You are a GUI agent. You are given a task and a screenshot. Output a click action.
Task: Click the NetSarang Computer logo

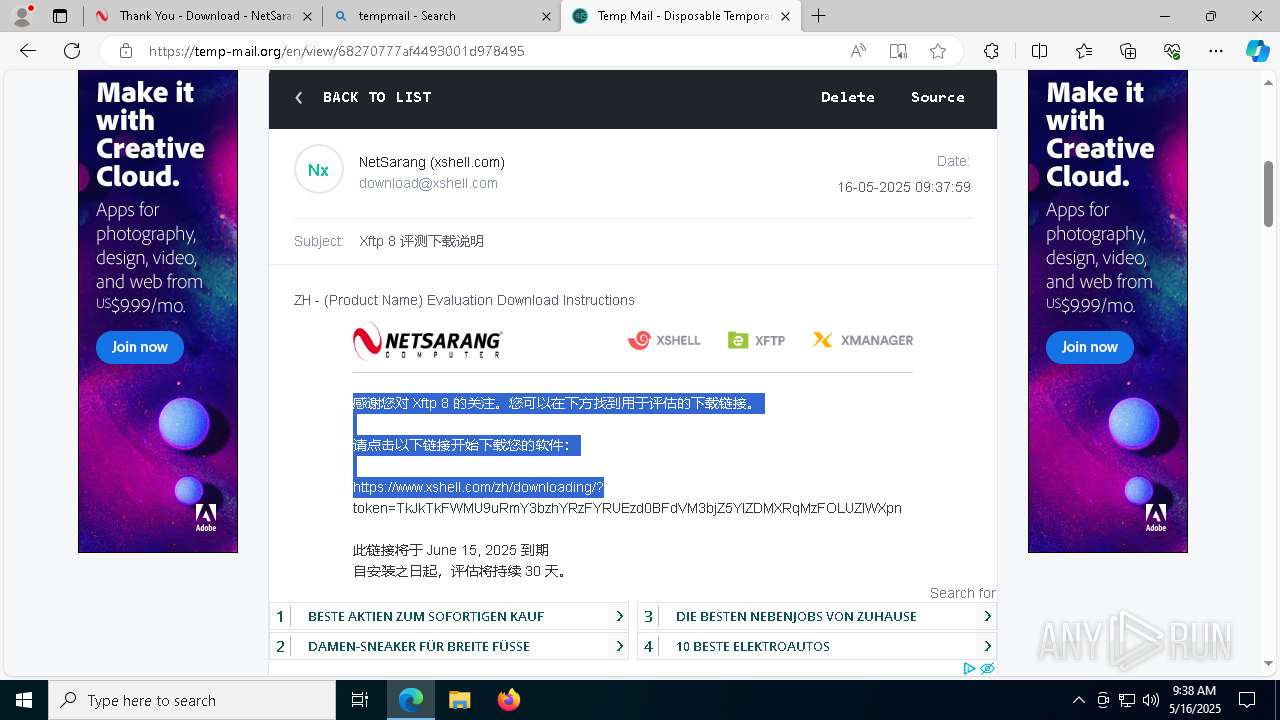point(427,340)
